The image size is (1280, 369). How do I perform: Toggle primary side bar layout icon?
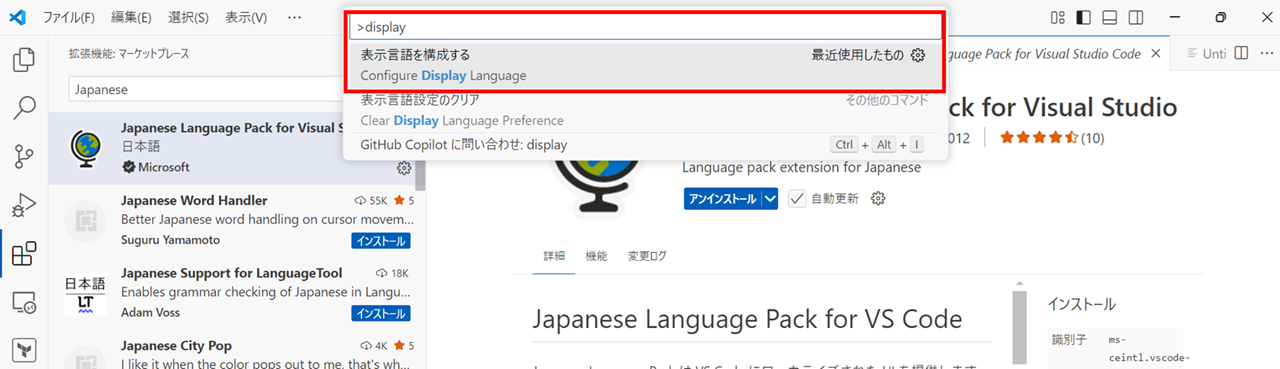[1084, 18]
